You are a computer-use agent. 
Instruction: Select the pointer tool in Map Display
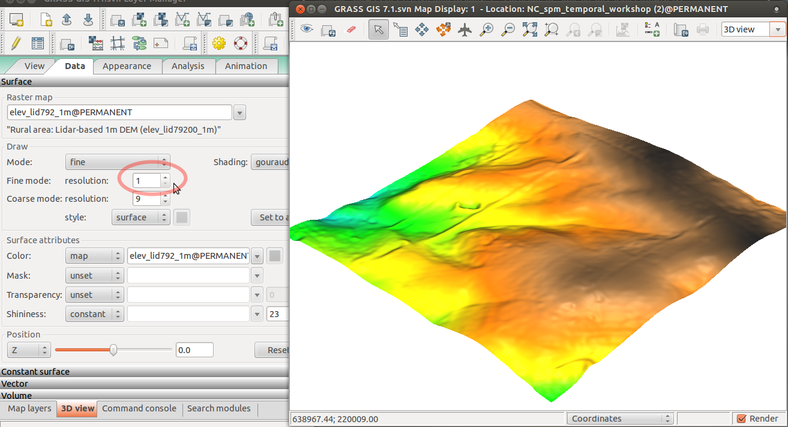tap(378, 30)
